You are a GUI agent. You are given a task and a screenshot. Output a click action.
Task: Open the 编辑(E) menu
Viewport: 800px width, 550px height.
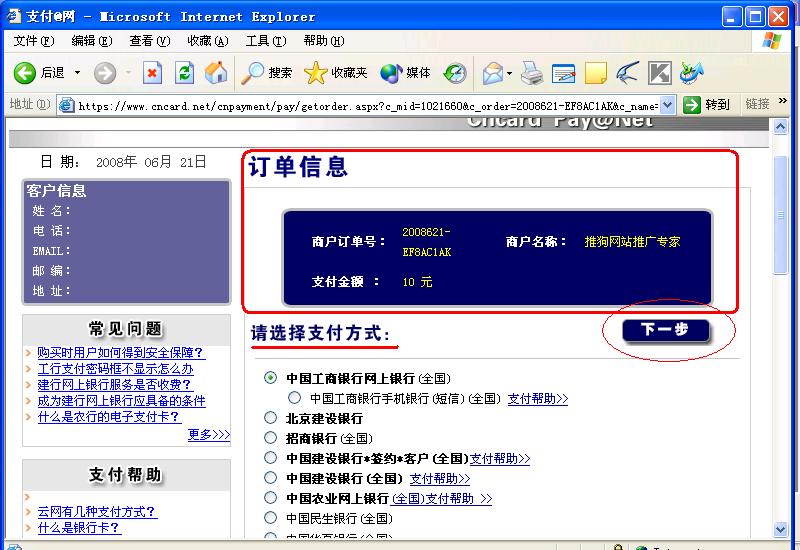coord(92,41)
